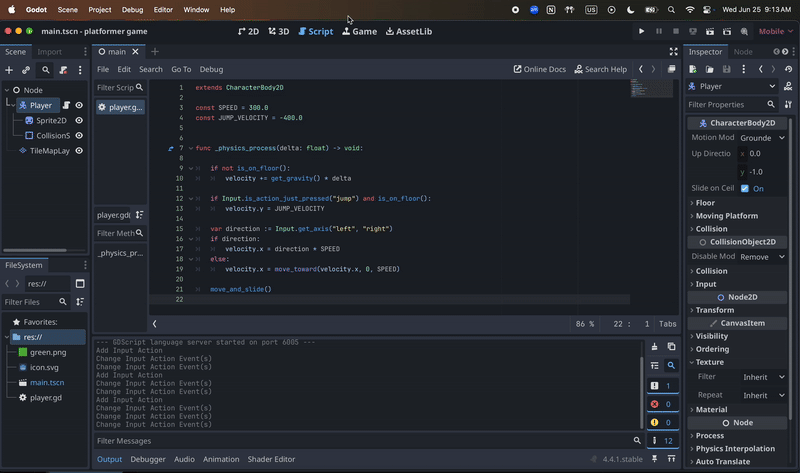Screen dimensions: 800x473
Task: Click the instantiate child scene link icon
Action: (27, 70)
